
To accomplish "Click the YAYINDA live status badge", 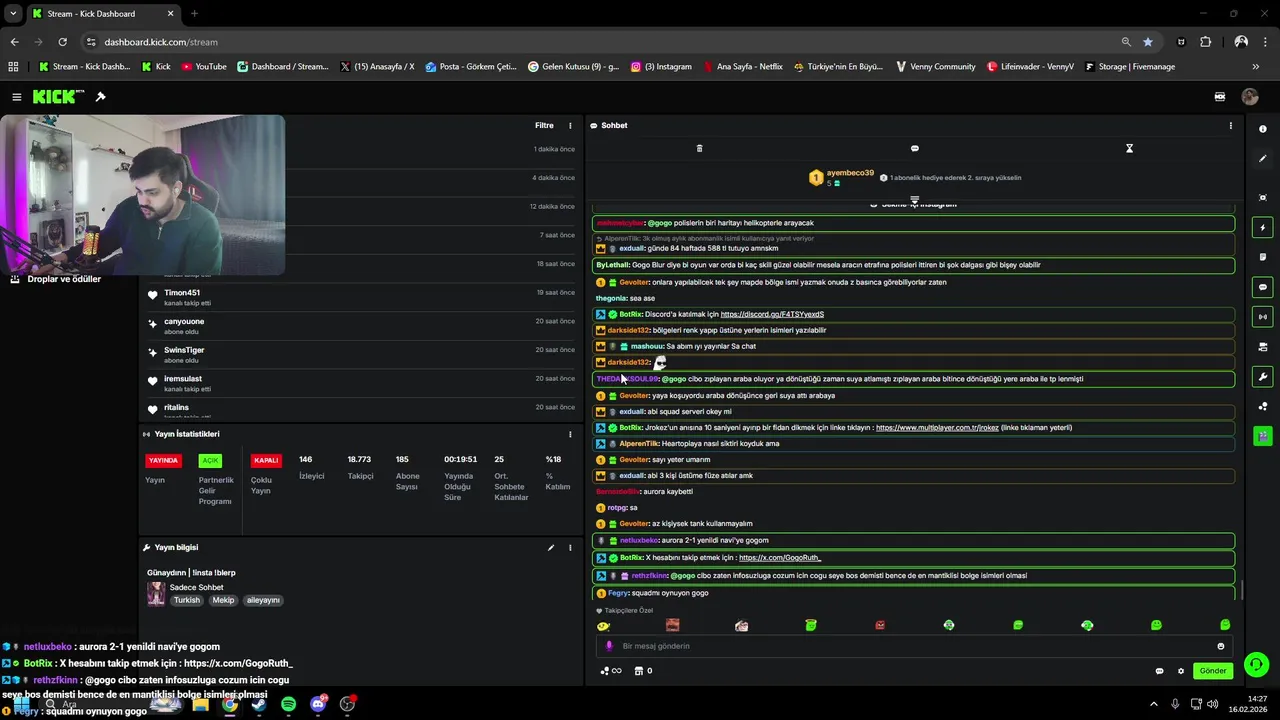I will coord(163,461).
